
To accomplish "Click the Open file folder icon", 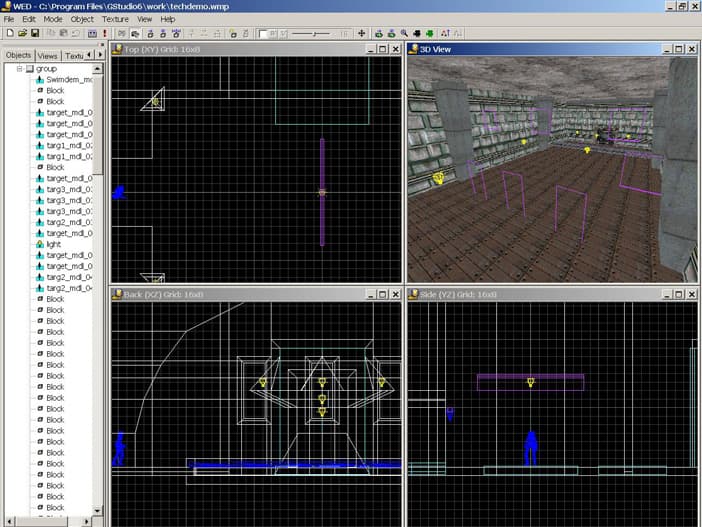I will coord(22,33).
